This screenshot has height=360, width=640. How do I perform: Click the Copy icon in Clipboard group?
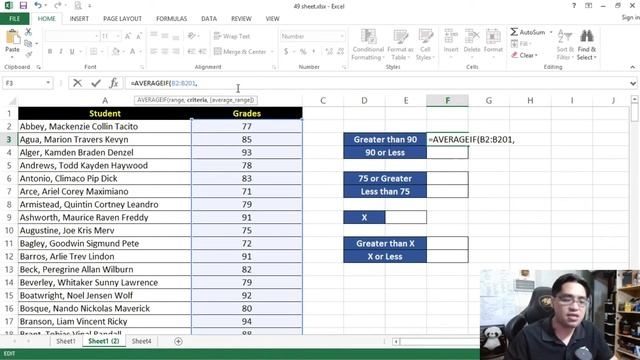pyautogui.click(x=28, y=43)
